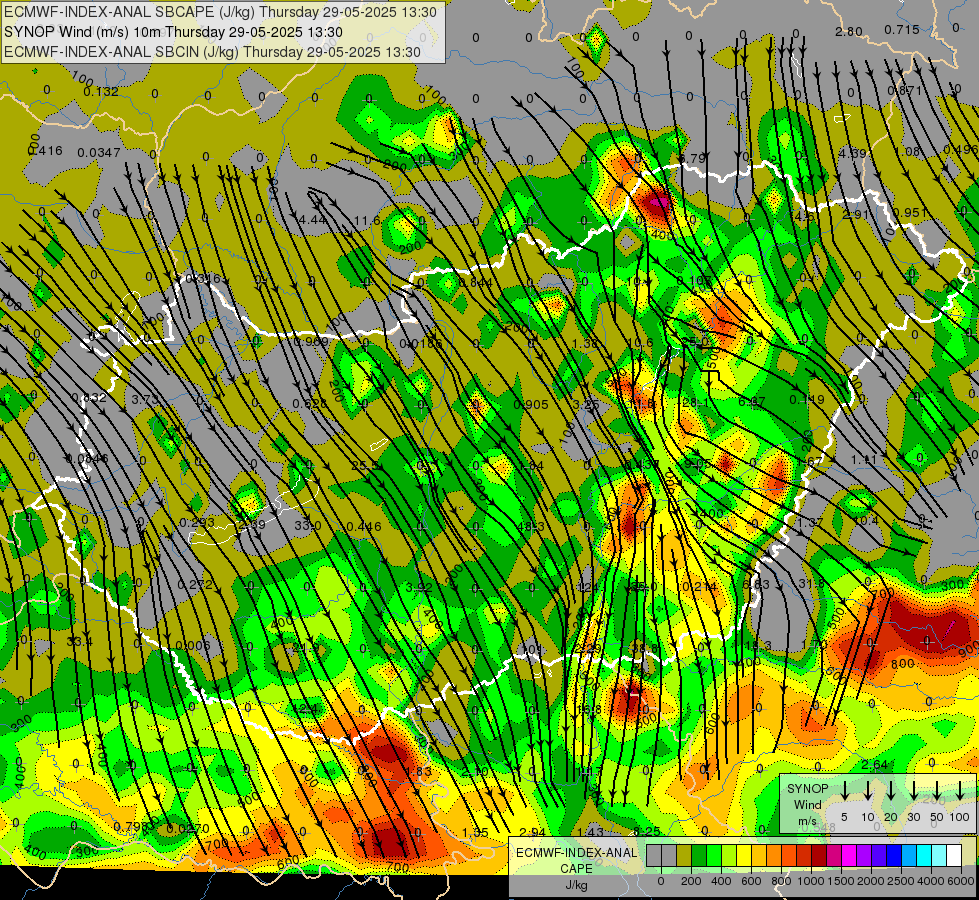Image resolution: width=979 pixels, height=900 pixels.
Task: Click the 28.1 station value on the map
Action: [695, 403]
